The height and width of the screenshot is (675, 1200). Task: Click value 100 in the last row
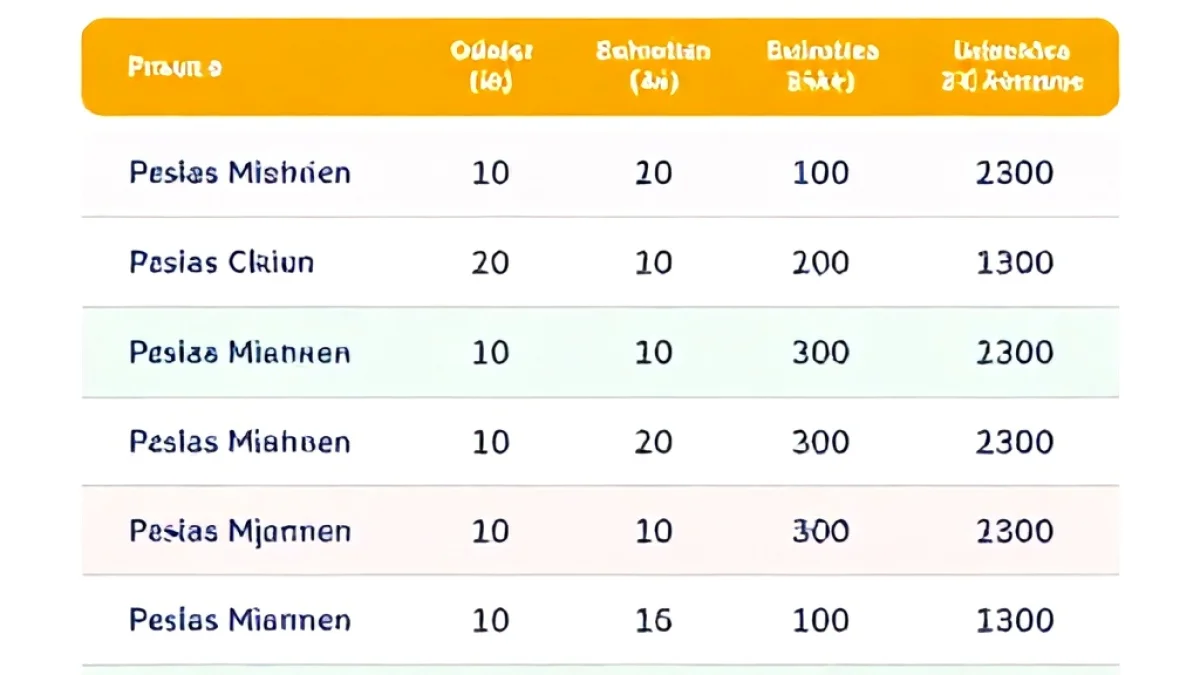[x=820, y=620]
